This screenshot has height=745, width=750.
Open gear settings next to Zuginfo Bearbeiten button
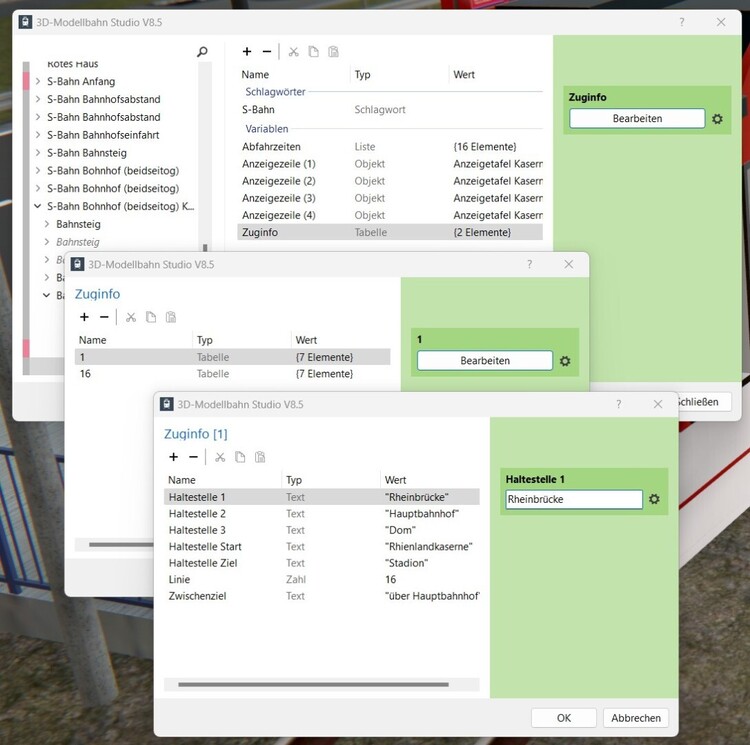coord(717,119)
